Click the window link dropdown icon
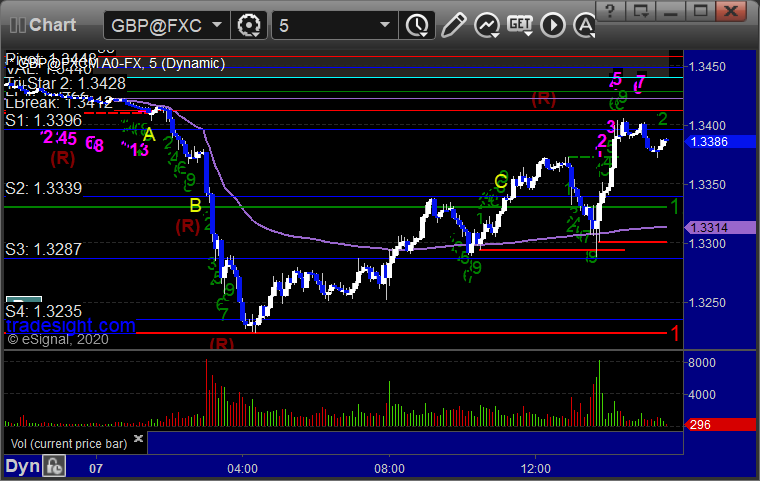This screenshot has height=481, width=760. 640,11
